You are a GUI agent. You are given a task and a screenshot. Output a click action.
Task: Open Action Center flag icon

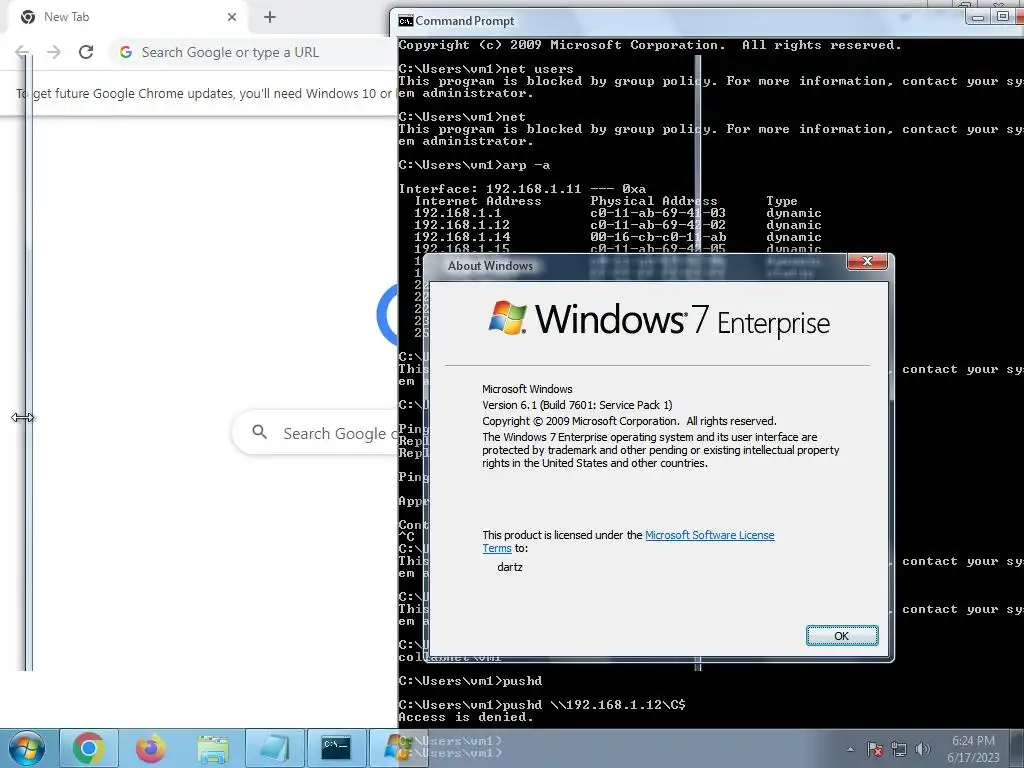click(874, 749)
